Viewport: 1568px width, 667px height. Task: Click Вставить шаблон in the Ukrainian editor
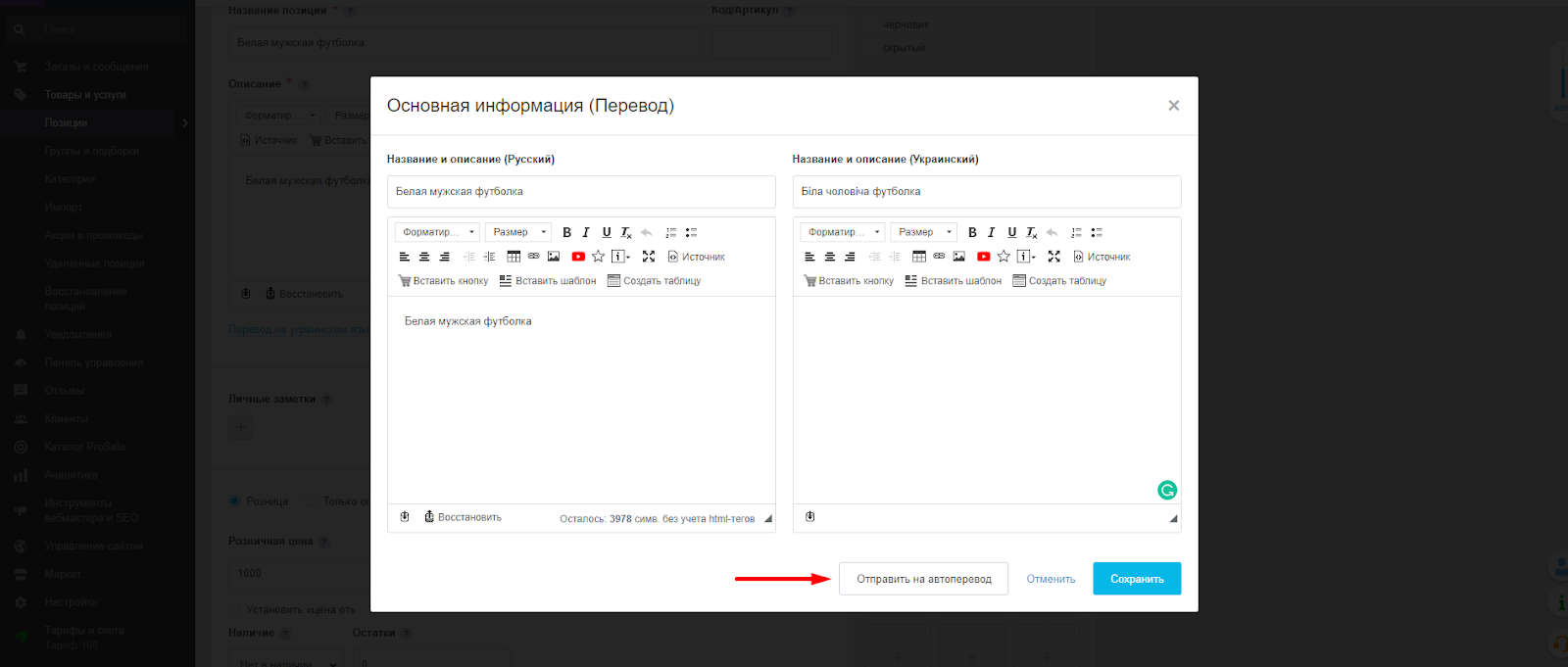(x=954, y=281)
